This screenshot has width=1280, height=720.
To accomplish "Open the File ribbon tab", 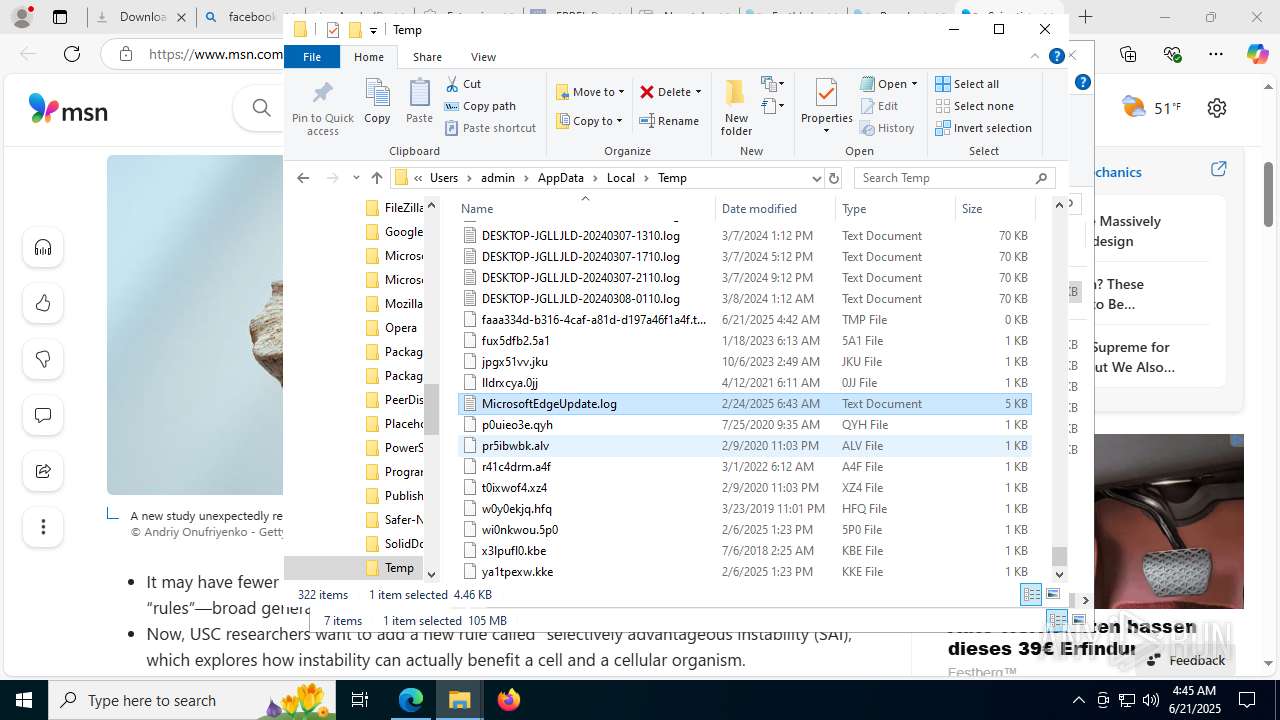I will coord(312,57).
